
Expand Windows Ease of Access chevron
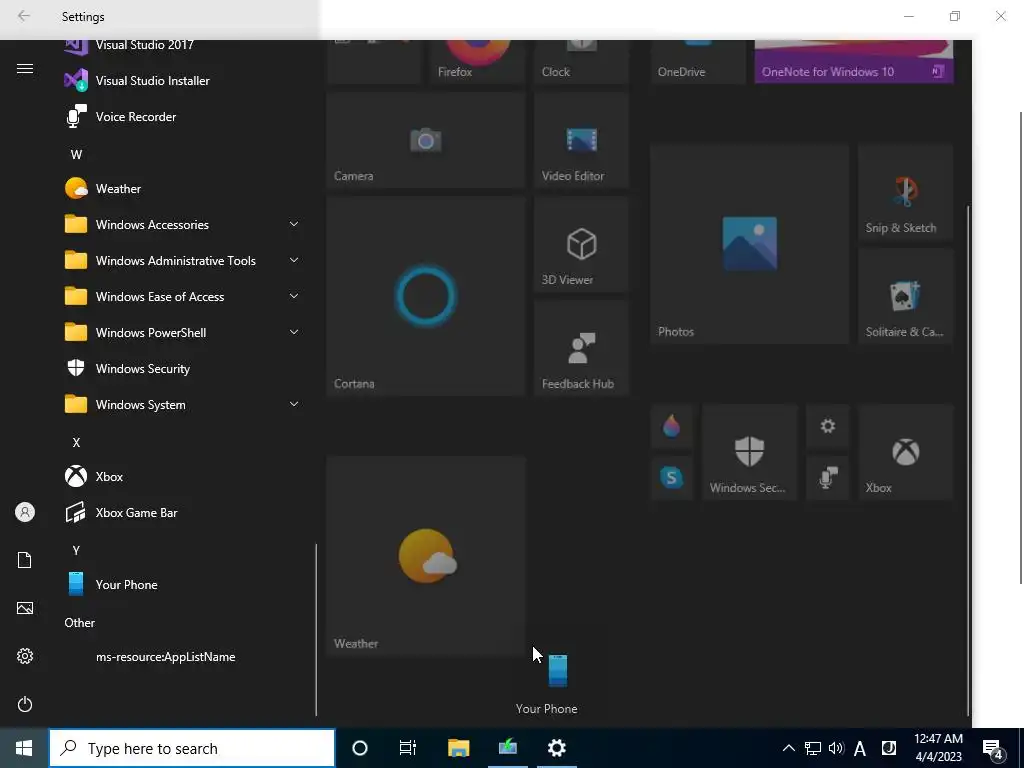tap(294, 296)
